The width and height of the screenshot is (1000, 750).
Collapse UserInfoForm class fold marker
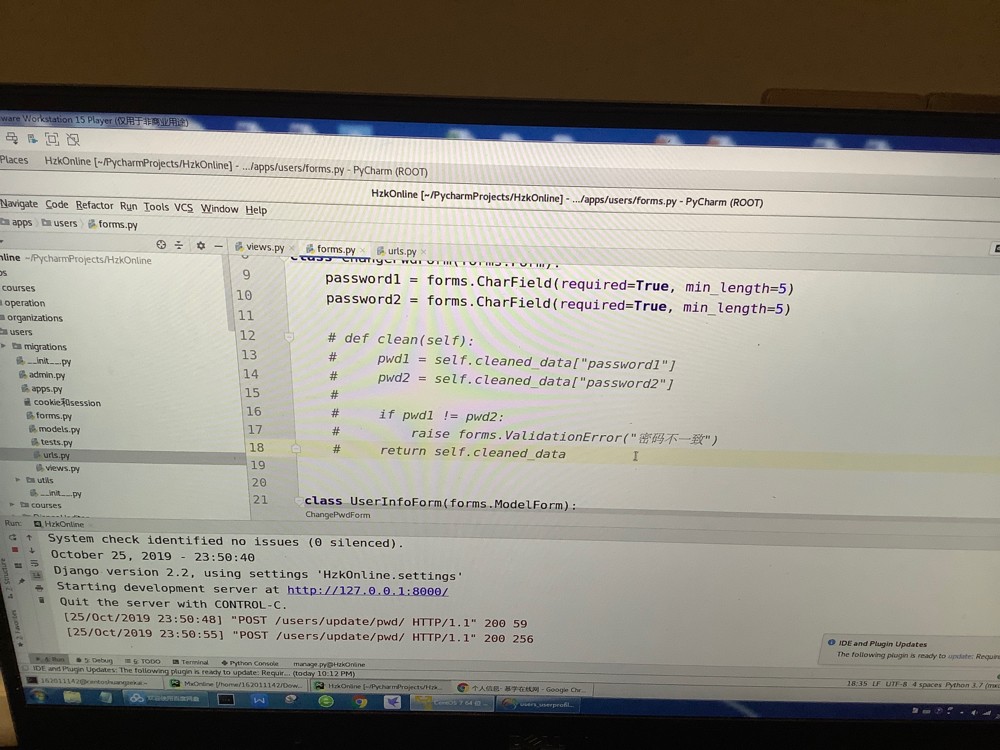pos(298,502)
